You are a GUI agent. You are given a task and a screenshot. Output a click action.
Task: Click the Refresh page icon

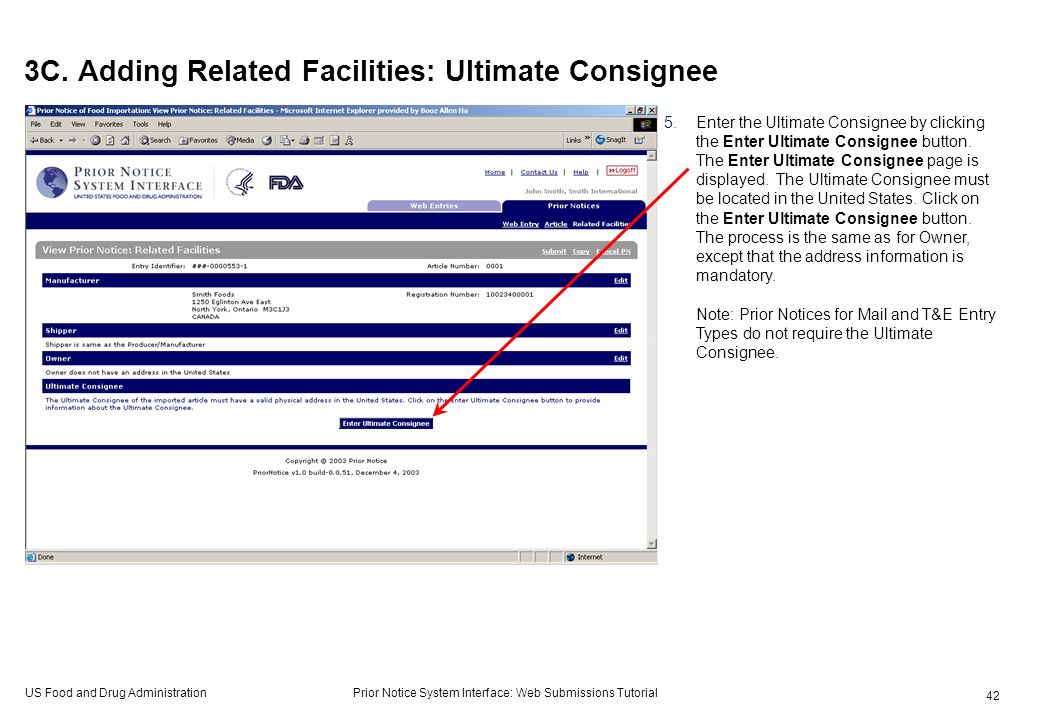coord(110,140)
